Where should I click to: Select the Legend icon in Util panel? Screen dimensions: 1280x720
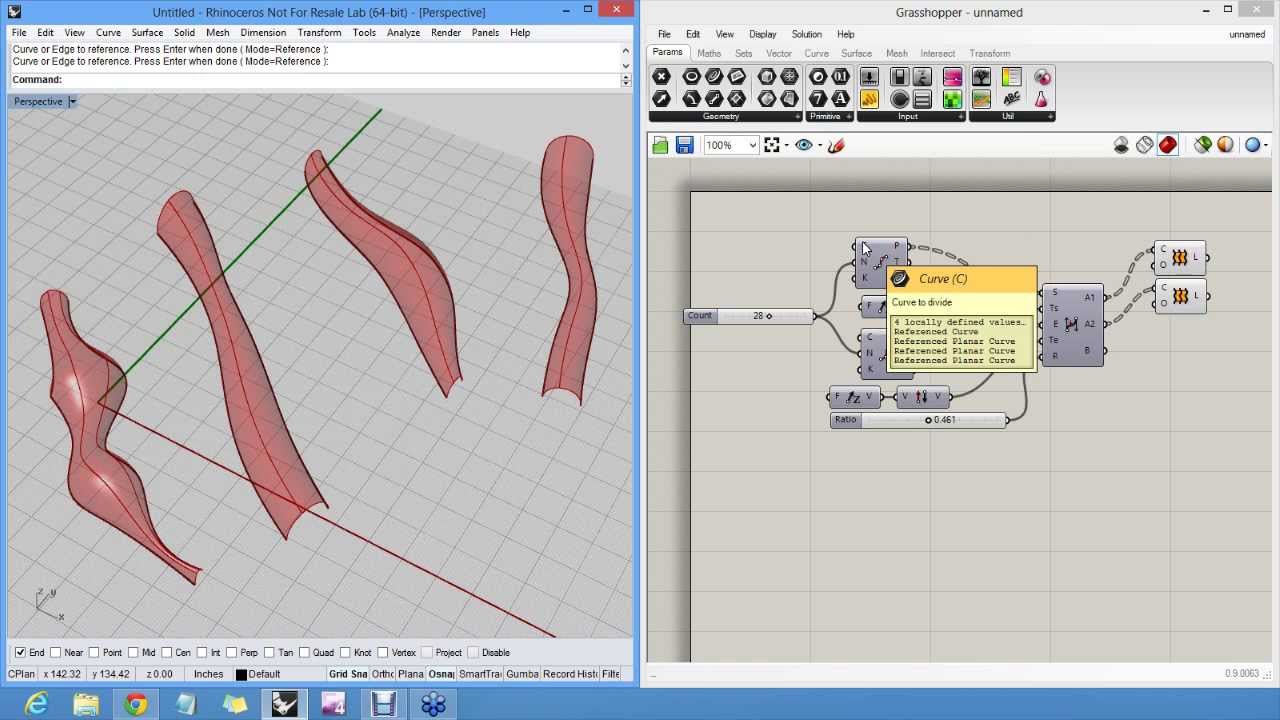(x=1011, y=77)
